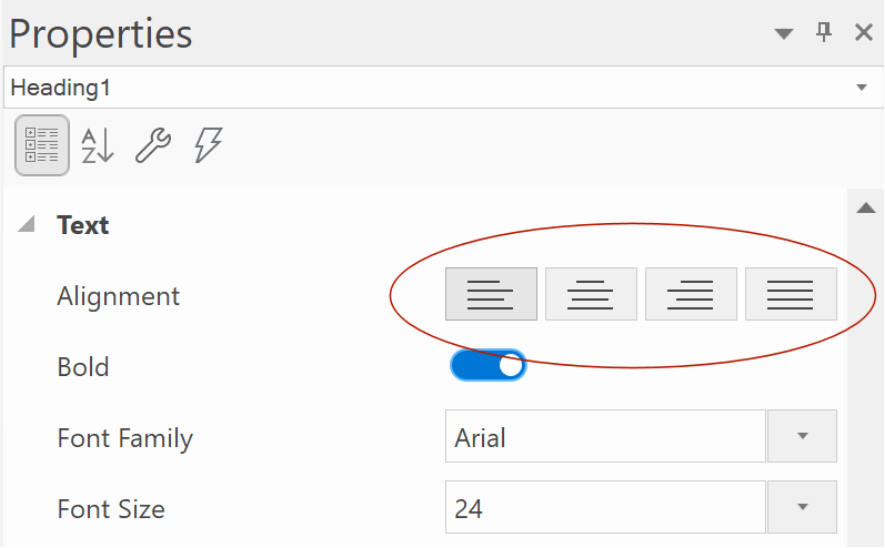Set alignment to Right
Image resolution: width=885 pixels, height=548 pixels.
691,294
